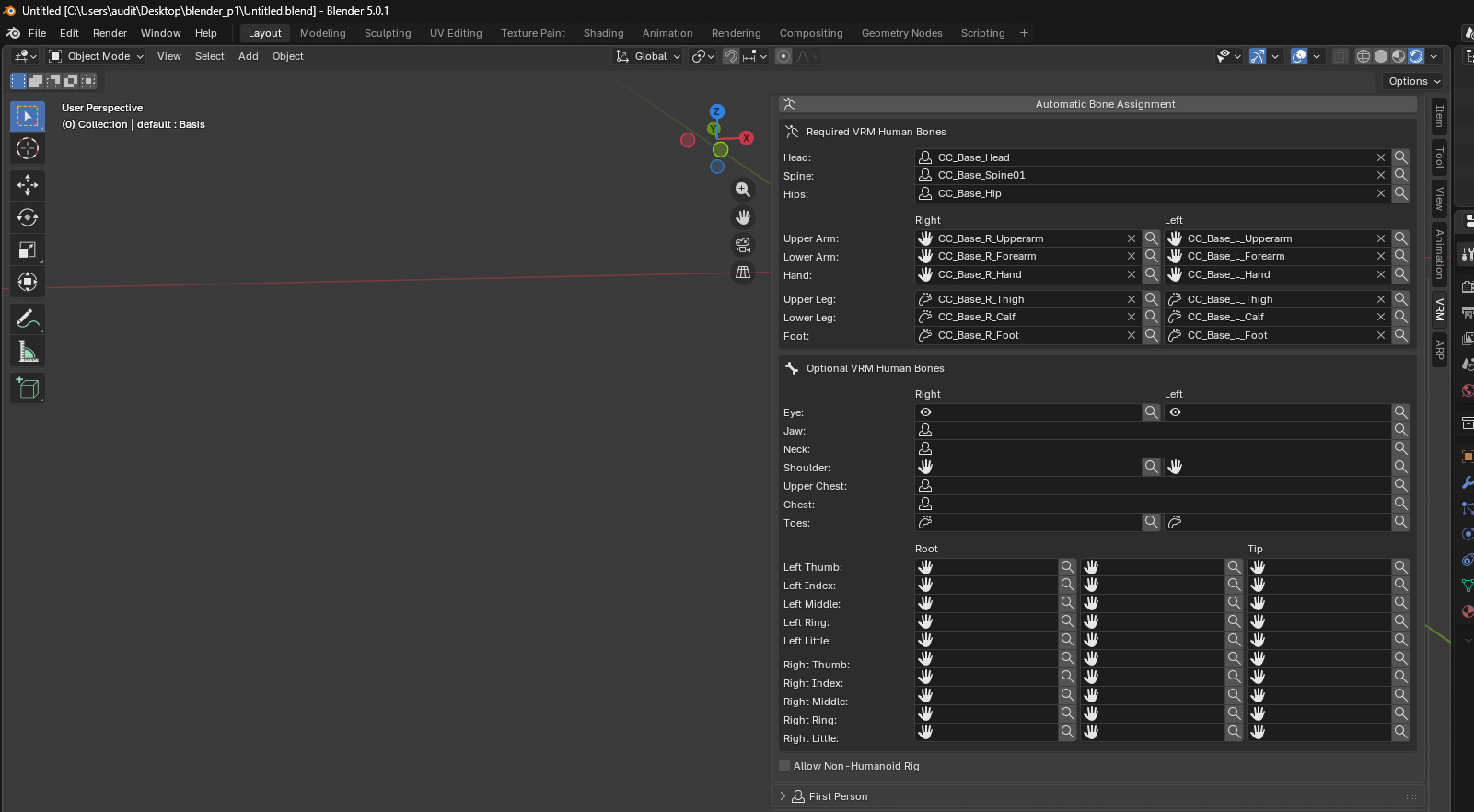
Task: Click the red X axis on navigation gizmo
Action: point(747,138)
